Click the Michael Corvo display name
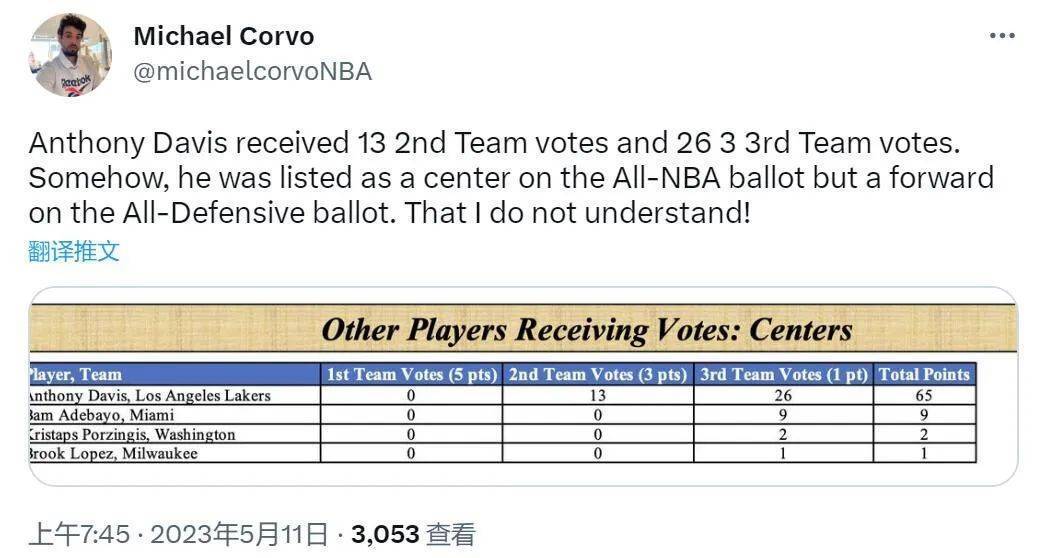The height and width of the screenshot is (558, 1045). click(x=224, y=36)
